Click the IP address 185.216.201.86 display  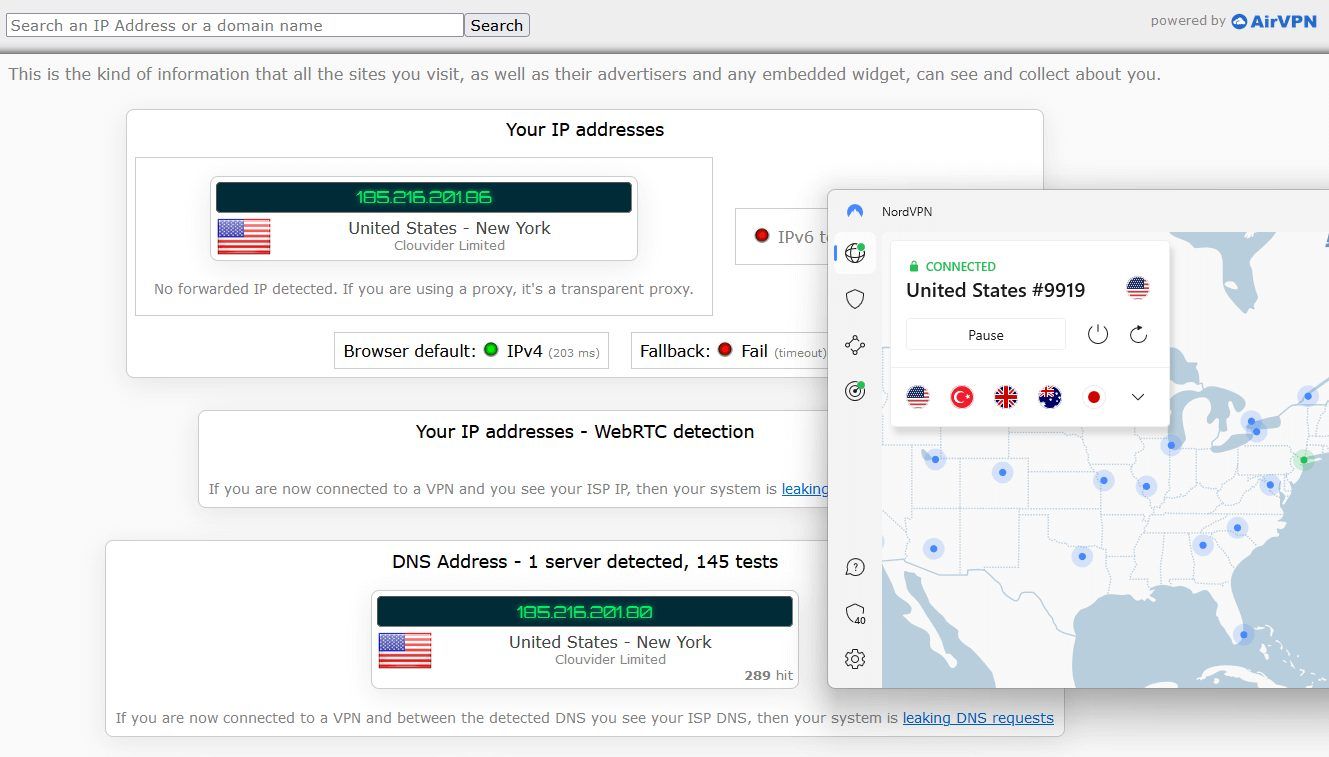(424, 197)
